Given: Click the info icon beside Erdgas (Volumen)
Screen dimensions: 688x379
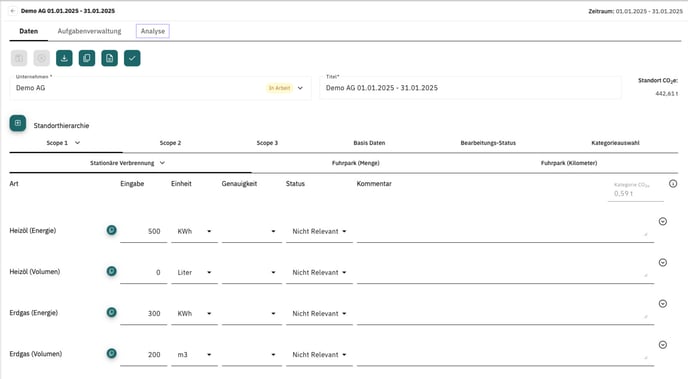Looking at the screenshot, I should [111, 353].
